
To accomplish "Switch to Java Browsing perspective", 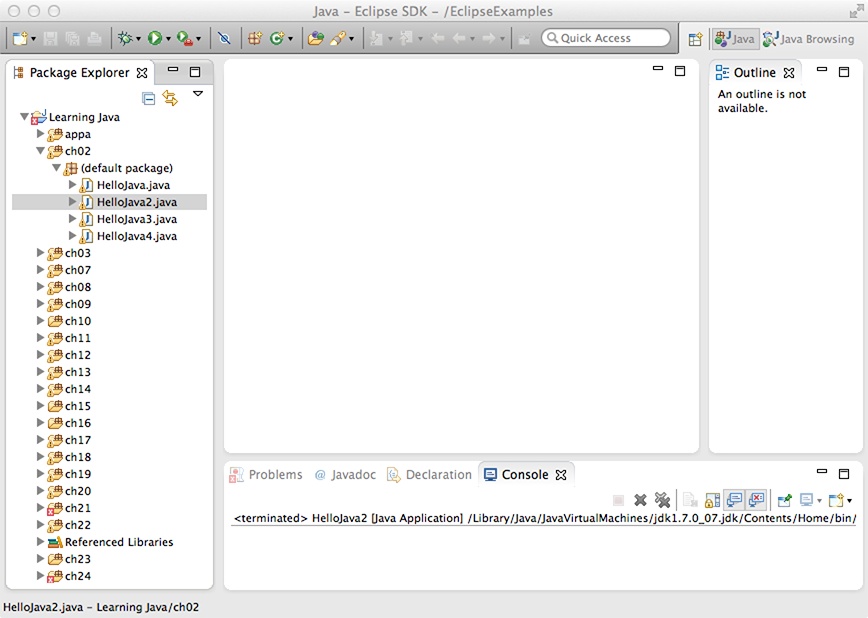I will click(x=809, y=39).
